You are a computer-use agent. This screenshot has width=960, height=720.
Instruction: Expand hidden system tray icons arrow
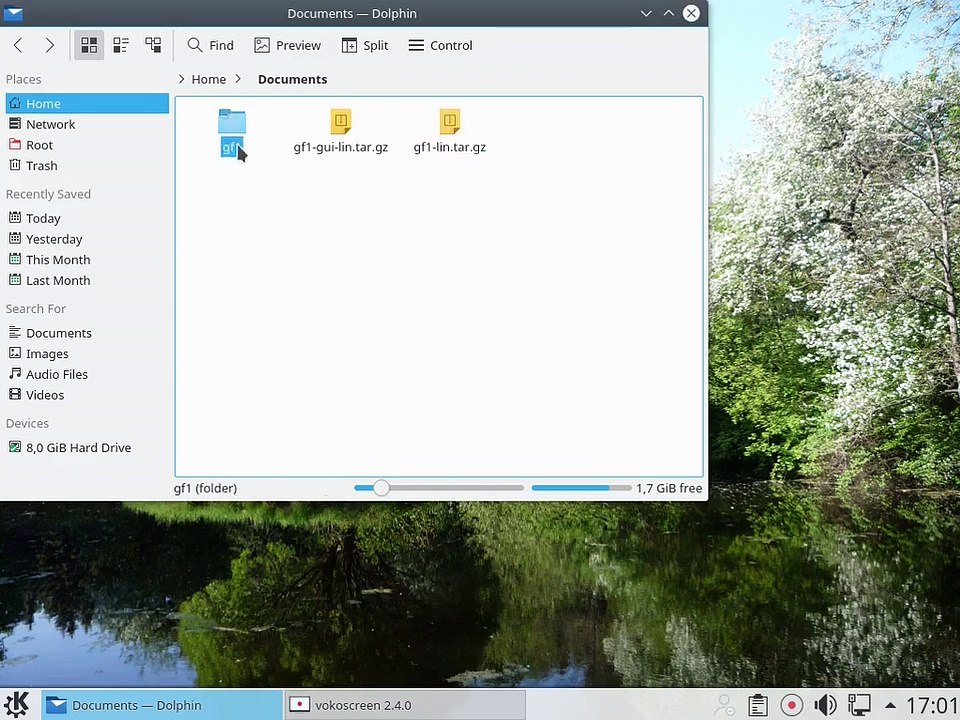890,705
